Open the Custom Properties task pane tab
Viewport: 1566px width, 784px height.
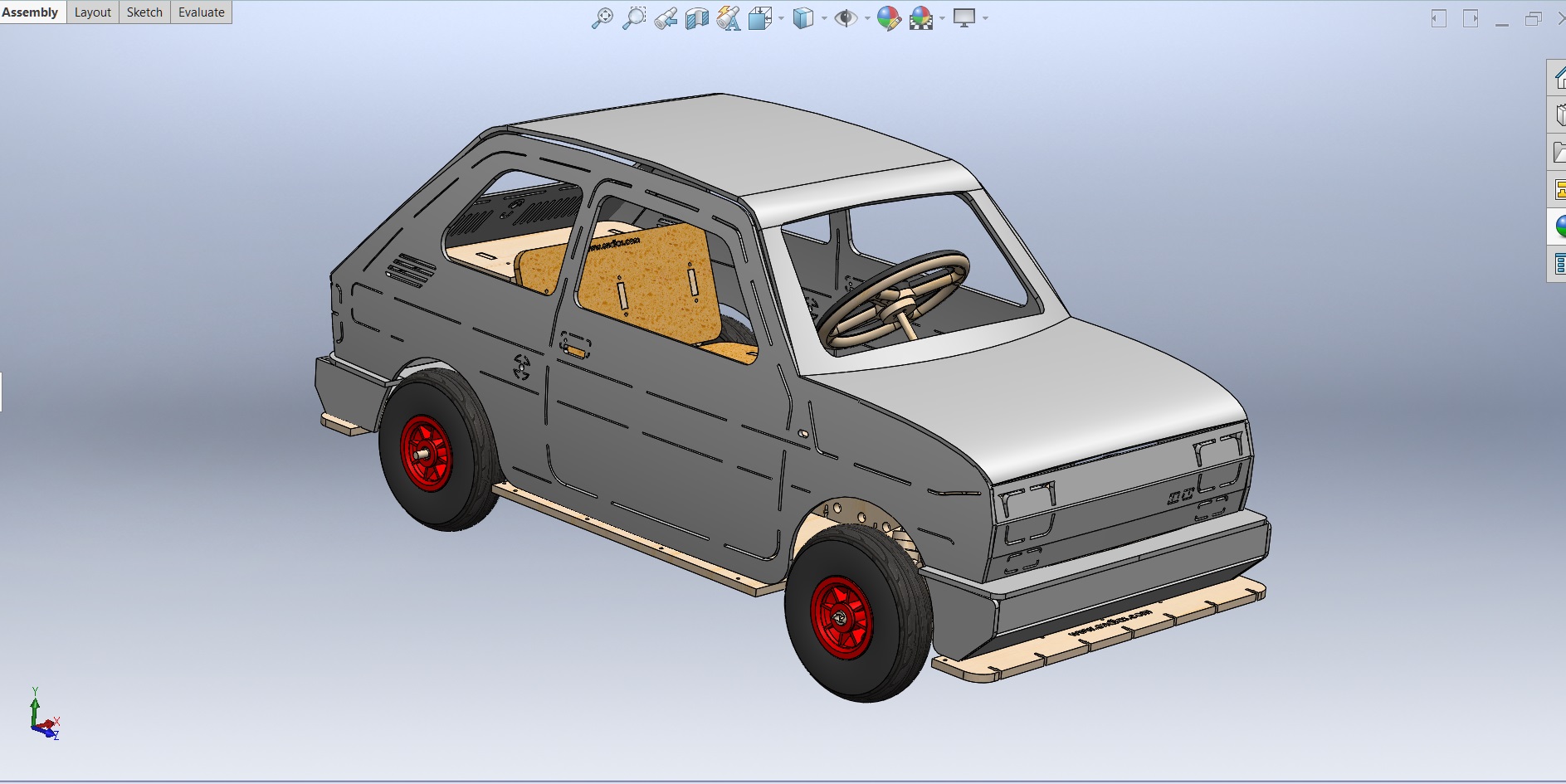pyautogui.click(x=1558, y=264)
